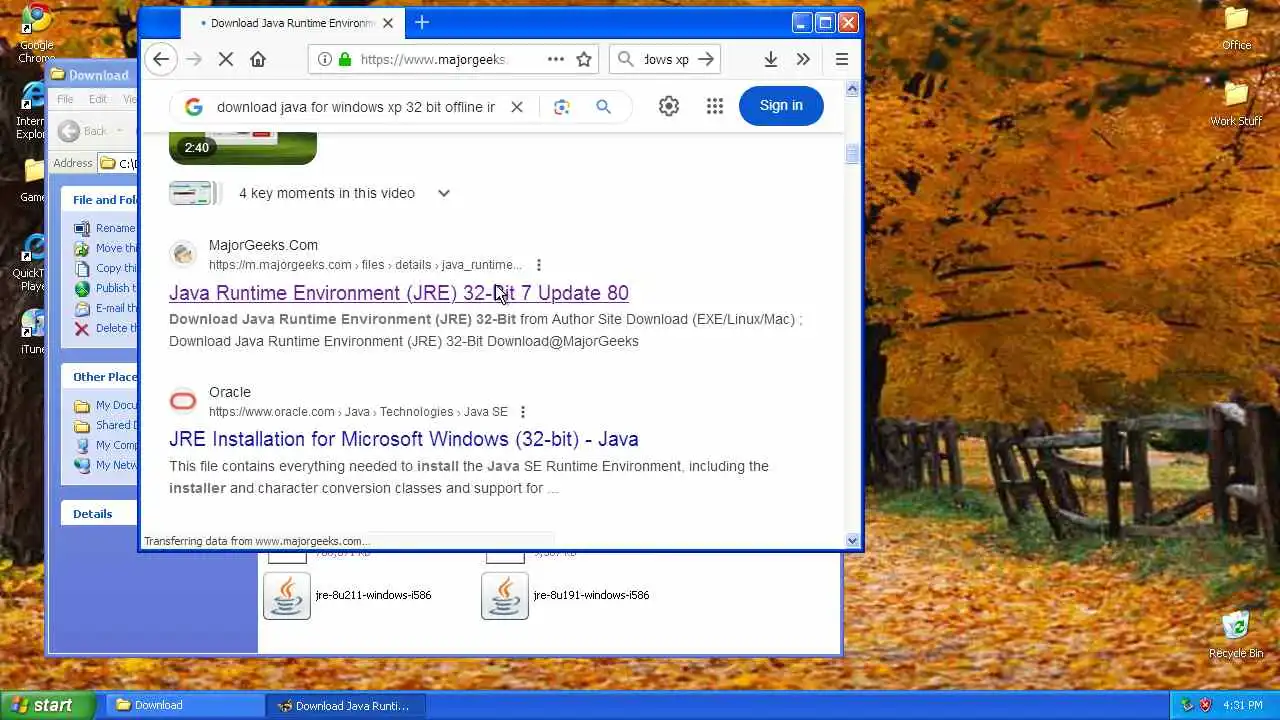Open options for the Oracle search result
This screenshot has width=1280, height=720.
[x=522, y=412]
